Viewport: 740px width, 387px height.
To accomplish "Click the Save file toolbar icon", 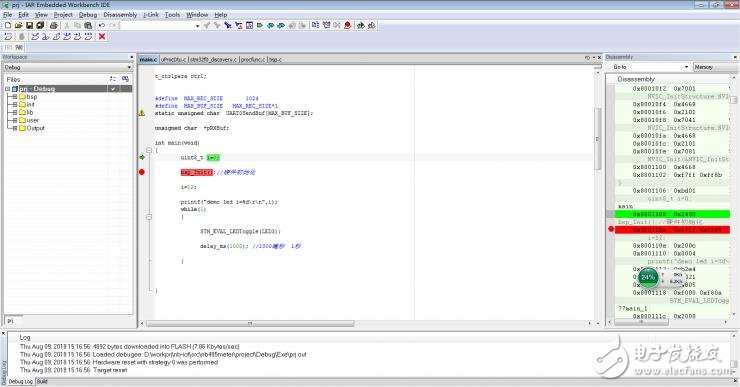I will point(29,25).
